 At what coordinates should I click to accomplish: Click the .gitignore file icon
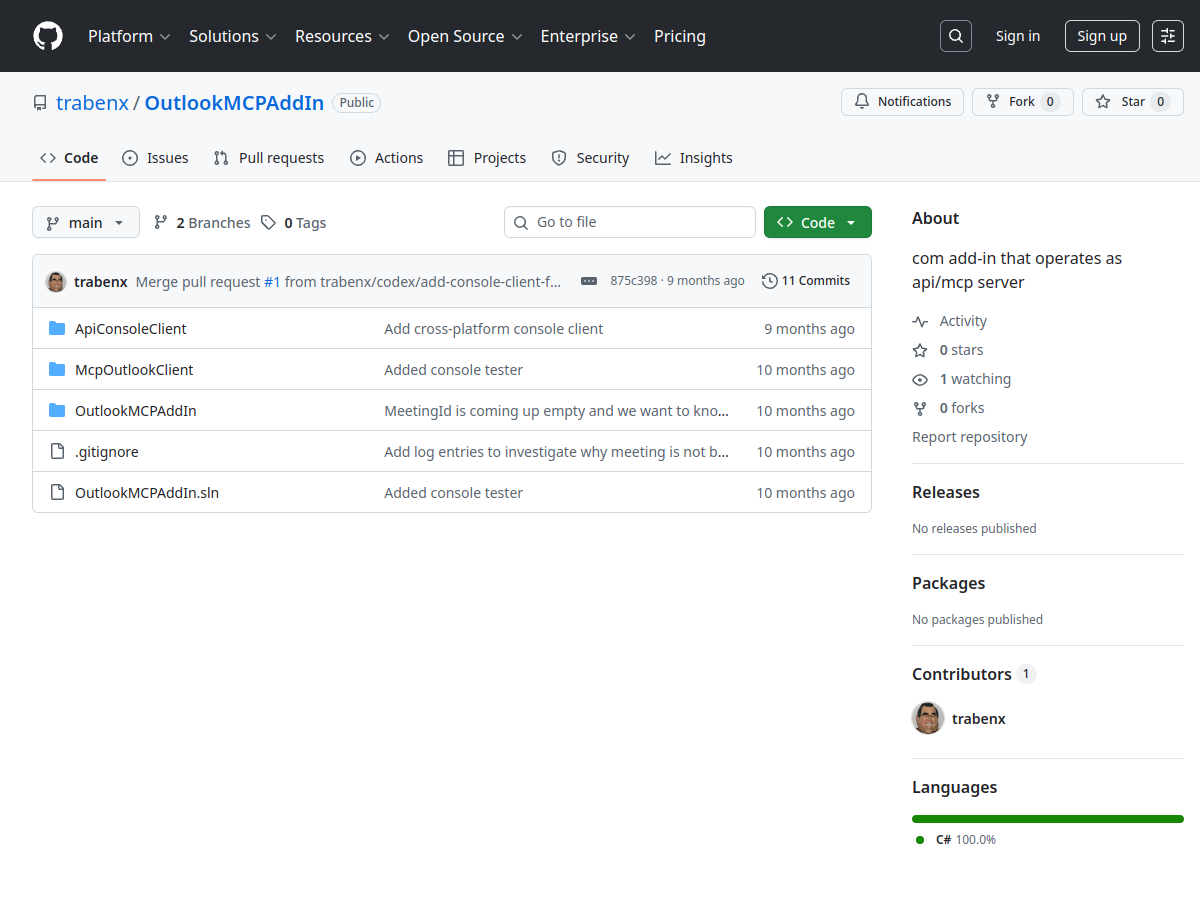click(x=57, y=452)
